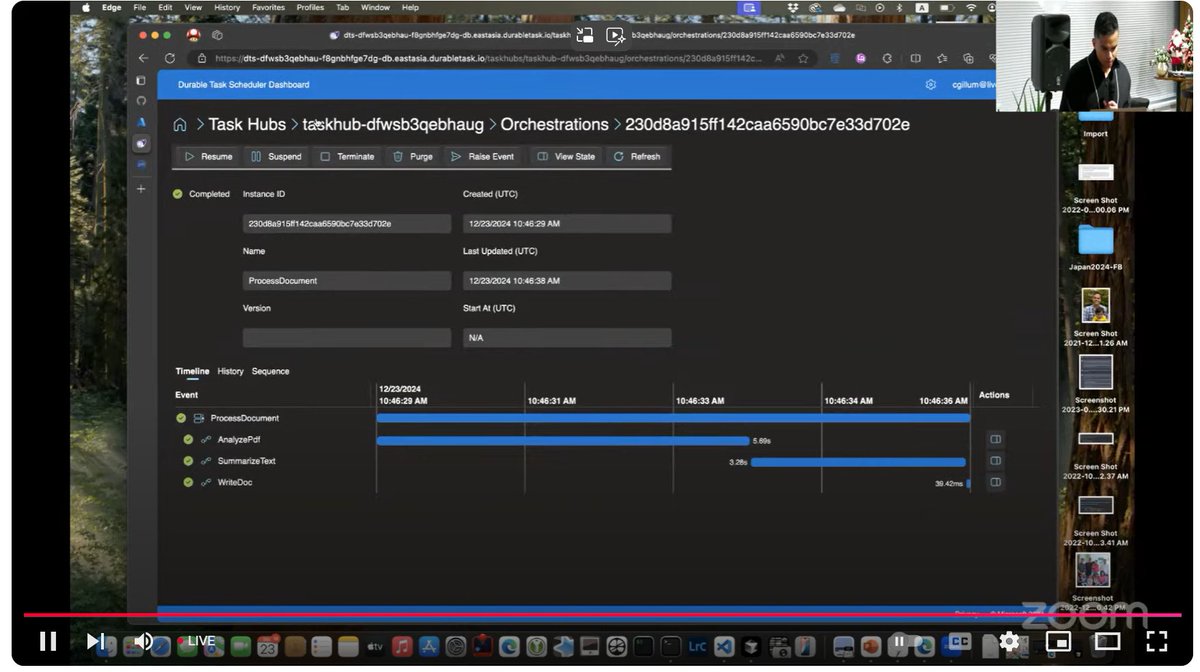Click the empty Version field

point(347,338)
